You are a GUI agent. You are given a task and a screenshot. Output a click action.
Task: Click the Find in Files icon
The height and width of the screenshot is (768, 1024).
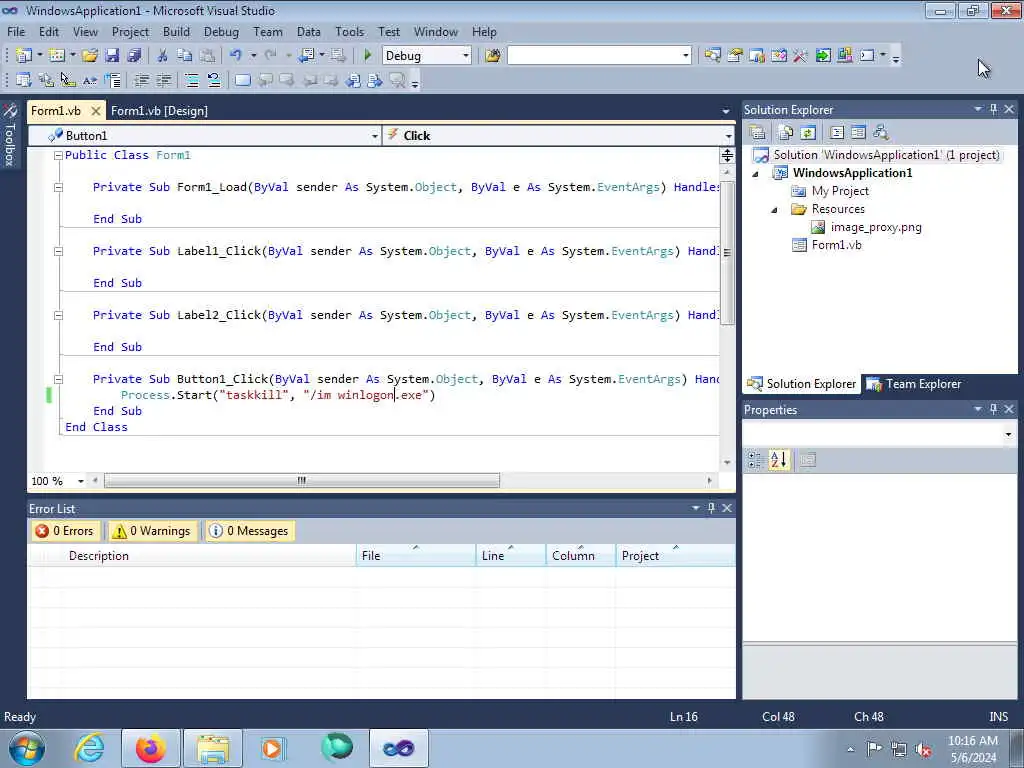492,56
